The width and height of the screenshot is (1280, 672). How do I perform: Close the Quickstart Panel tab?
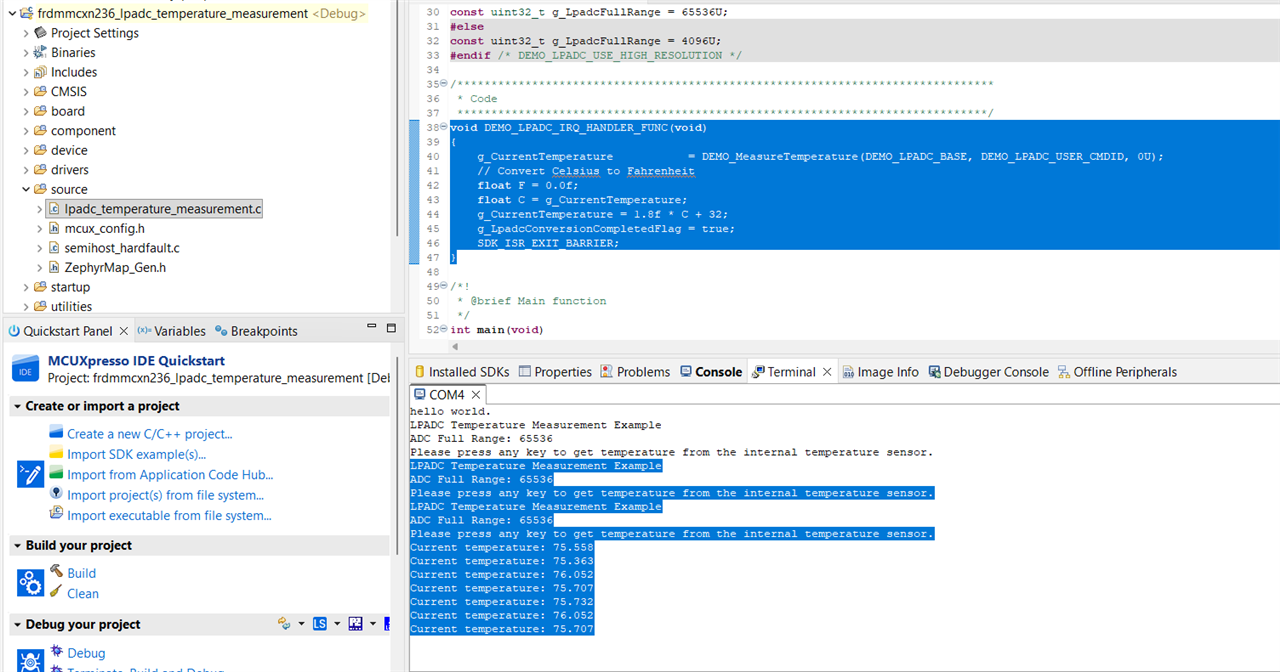(x=124, y=331)
